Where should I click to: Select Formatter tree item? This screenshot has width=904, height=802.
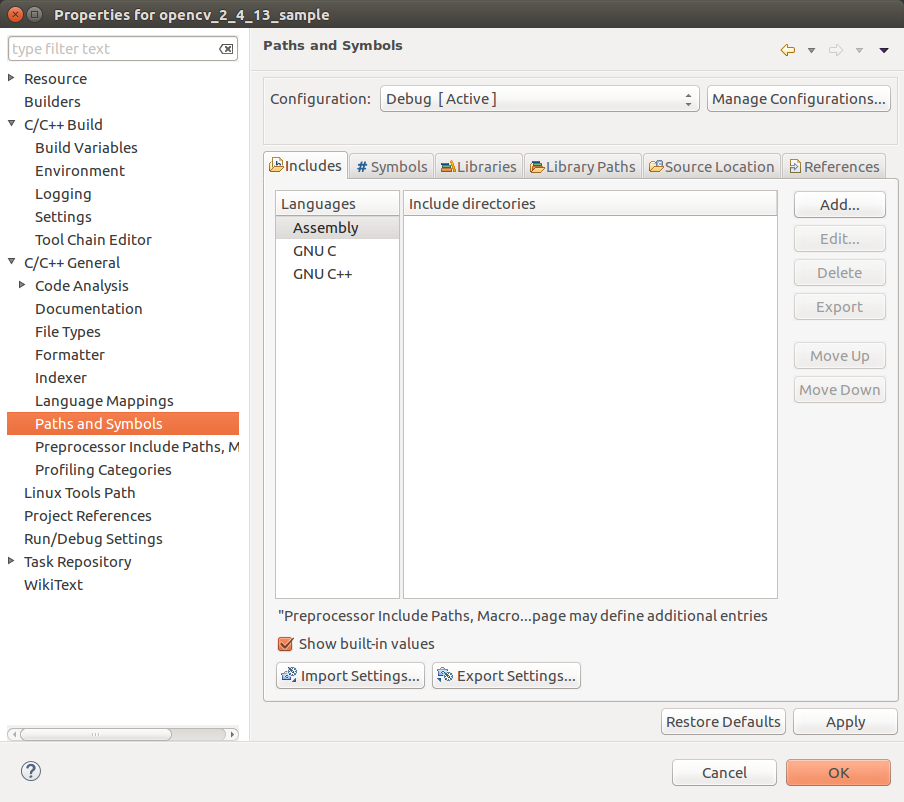[x=70, y=355]
